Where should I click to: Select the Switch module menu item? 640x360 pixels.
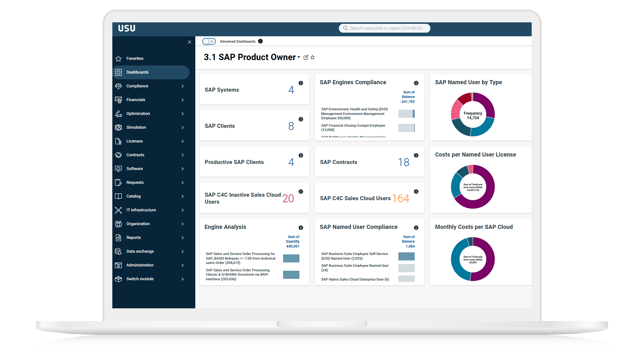pyautogui.click(x=151, y=279)
